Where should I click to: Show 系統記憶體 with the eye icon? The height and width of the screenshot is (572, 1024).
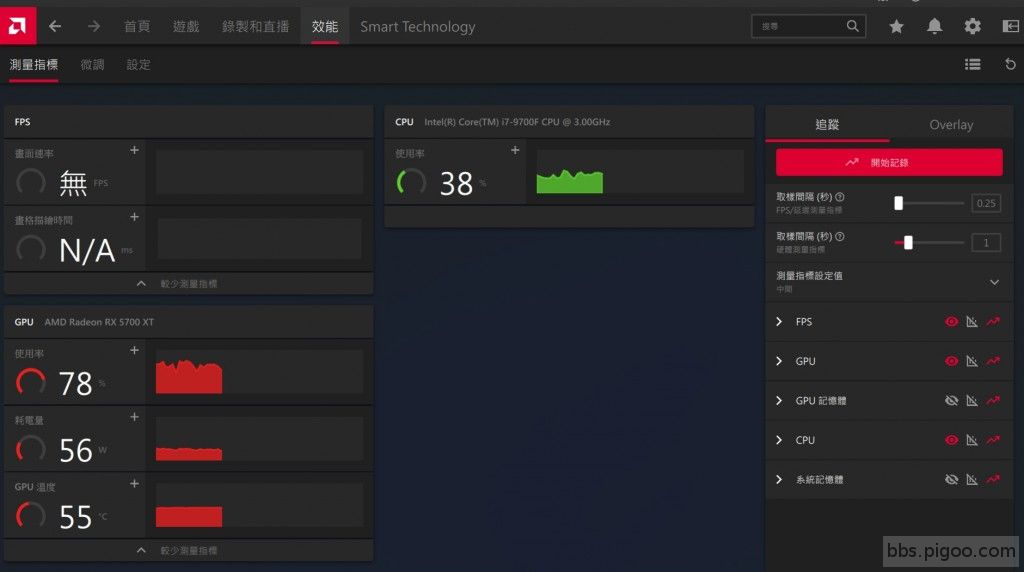[x=952, y=479]
